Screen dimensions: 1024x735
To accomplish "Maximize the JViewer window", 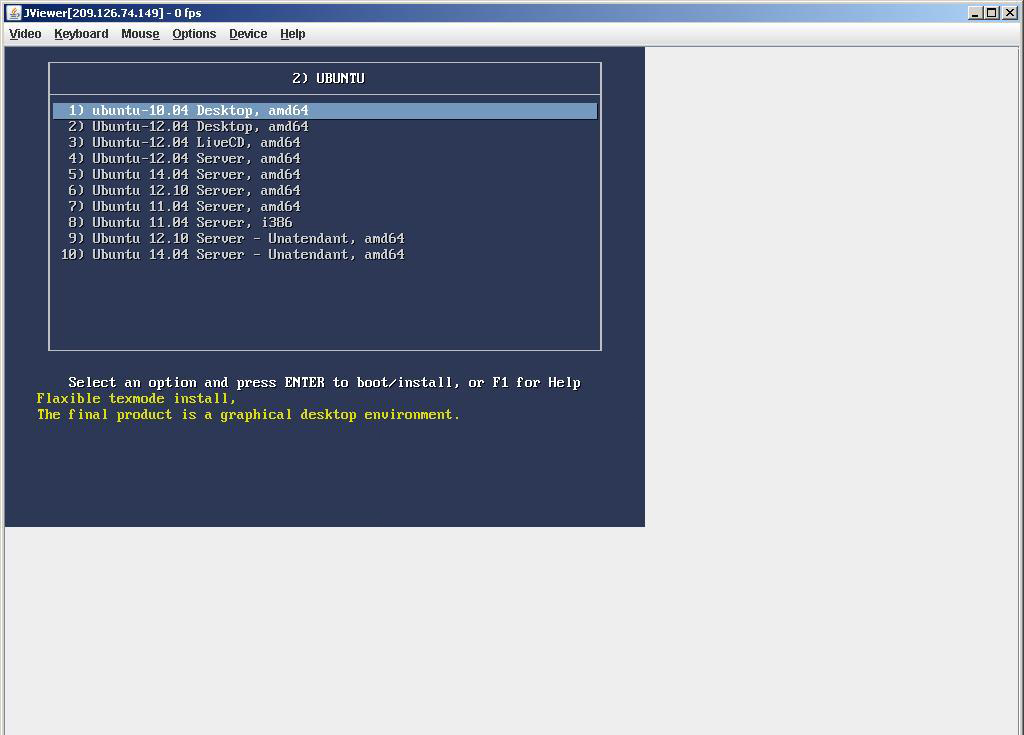I will 992,13.
